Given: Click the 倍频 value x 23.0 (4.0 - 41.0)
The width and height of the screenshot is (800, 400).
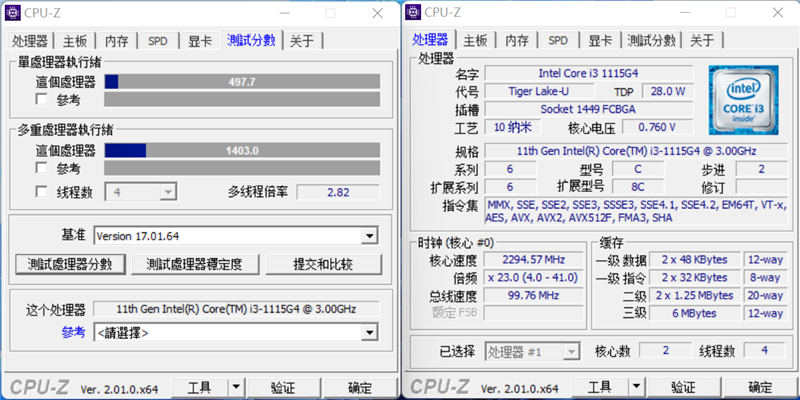Looking at the screenshot, I should pos(533,278).
